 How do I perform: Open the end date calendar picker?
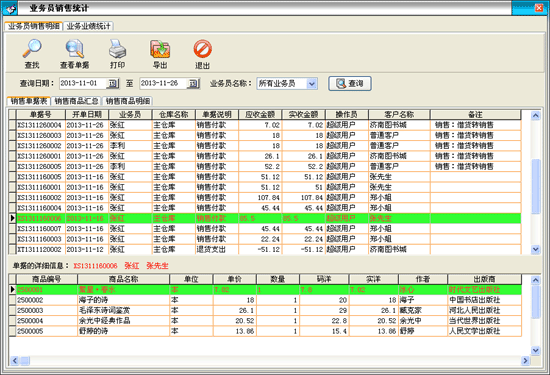pyautogui.click(x=193, y=83)
